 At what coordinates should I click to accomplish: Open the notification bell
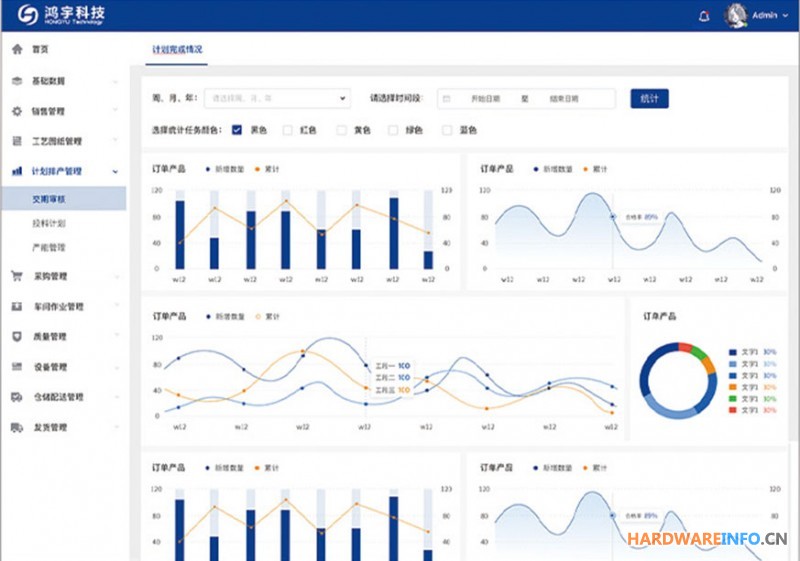(x=704, y=16)
